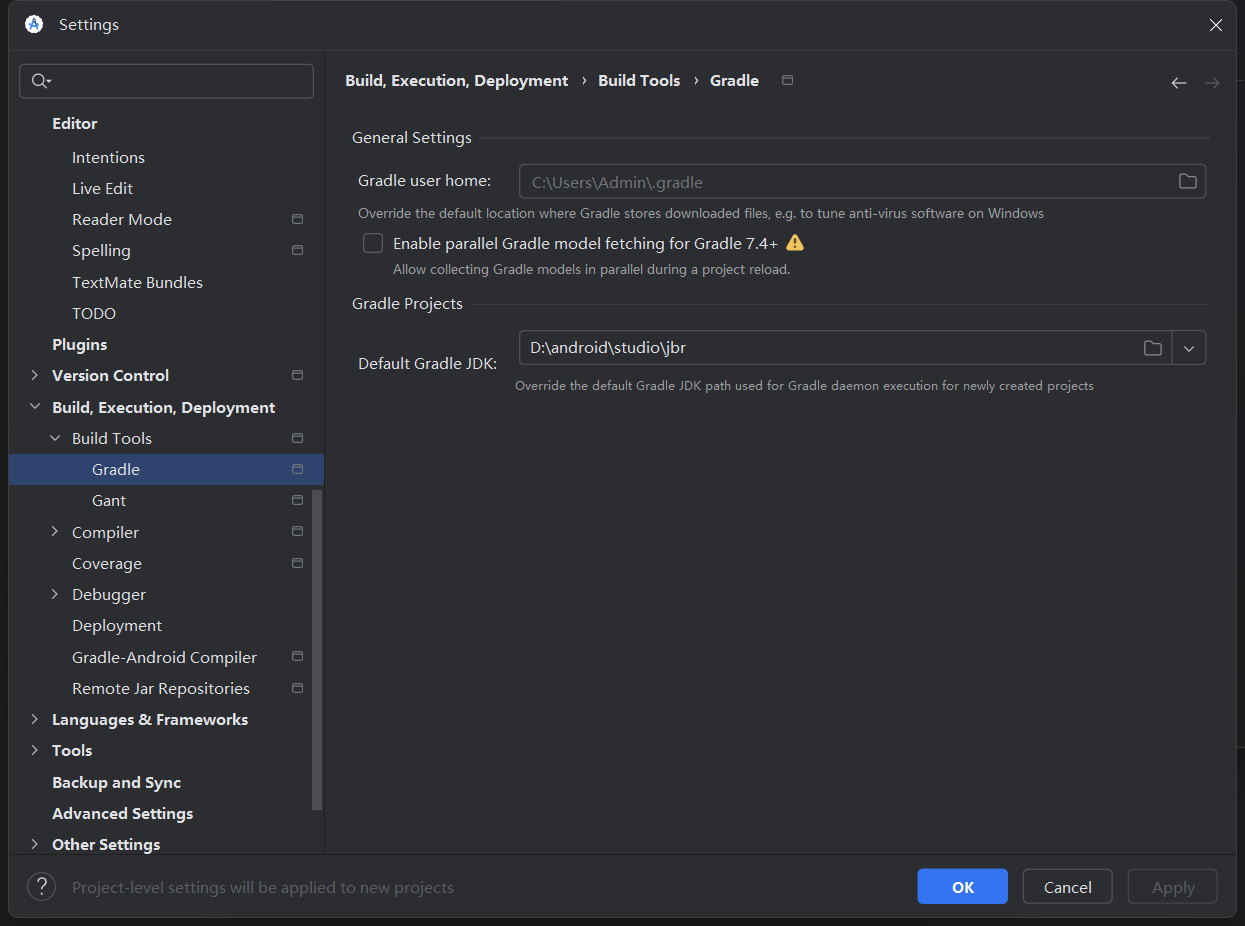This screenshot has width=1245, height=926.
Task: Click the project-level marker beside Gradle breadcrumb
Action: tap(787, 80)
